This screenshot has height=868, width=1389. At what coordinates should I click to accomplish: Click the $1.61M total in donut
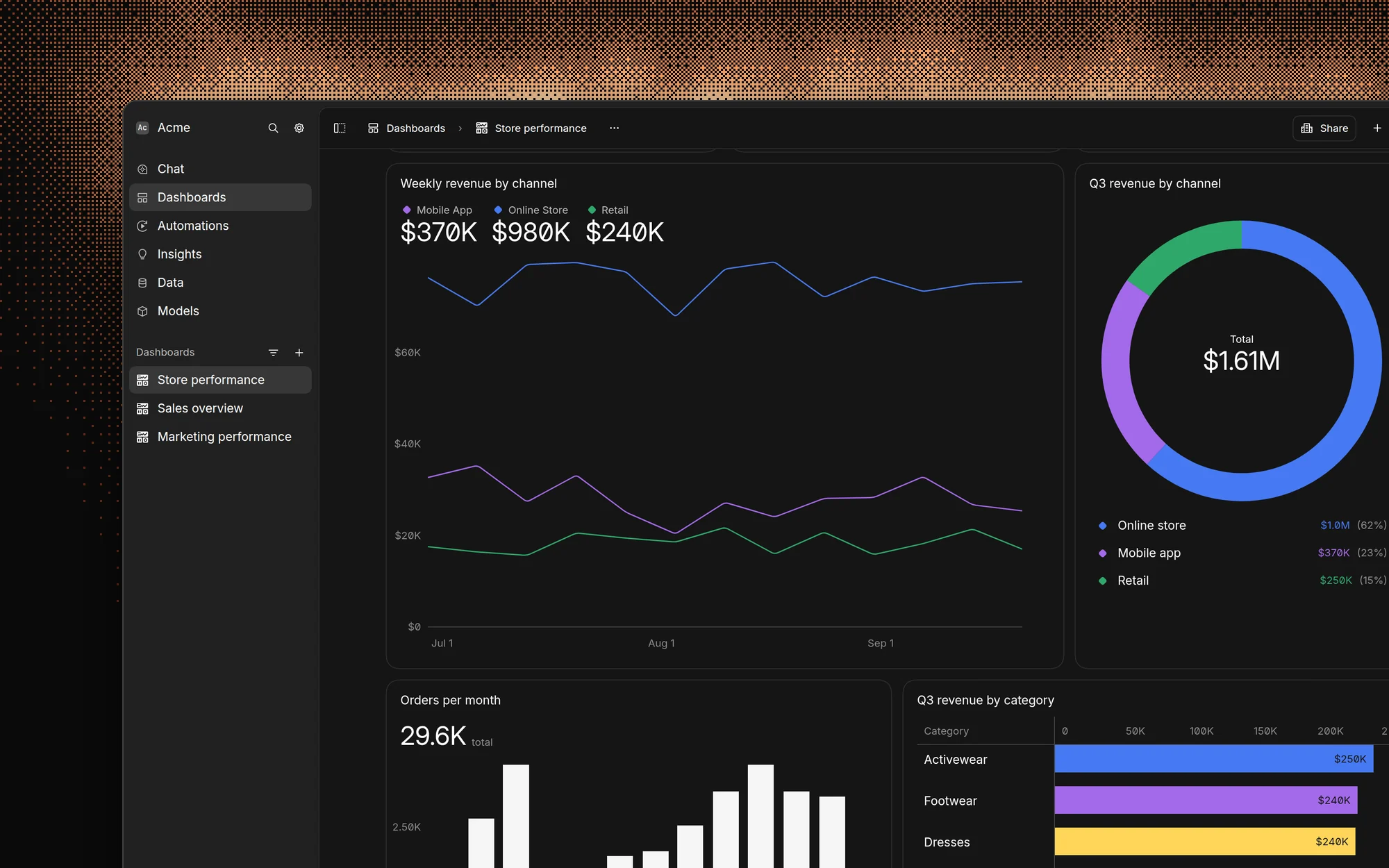[x=1242, y=361]
